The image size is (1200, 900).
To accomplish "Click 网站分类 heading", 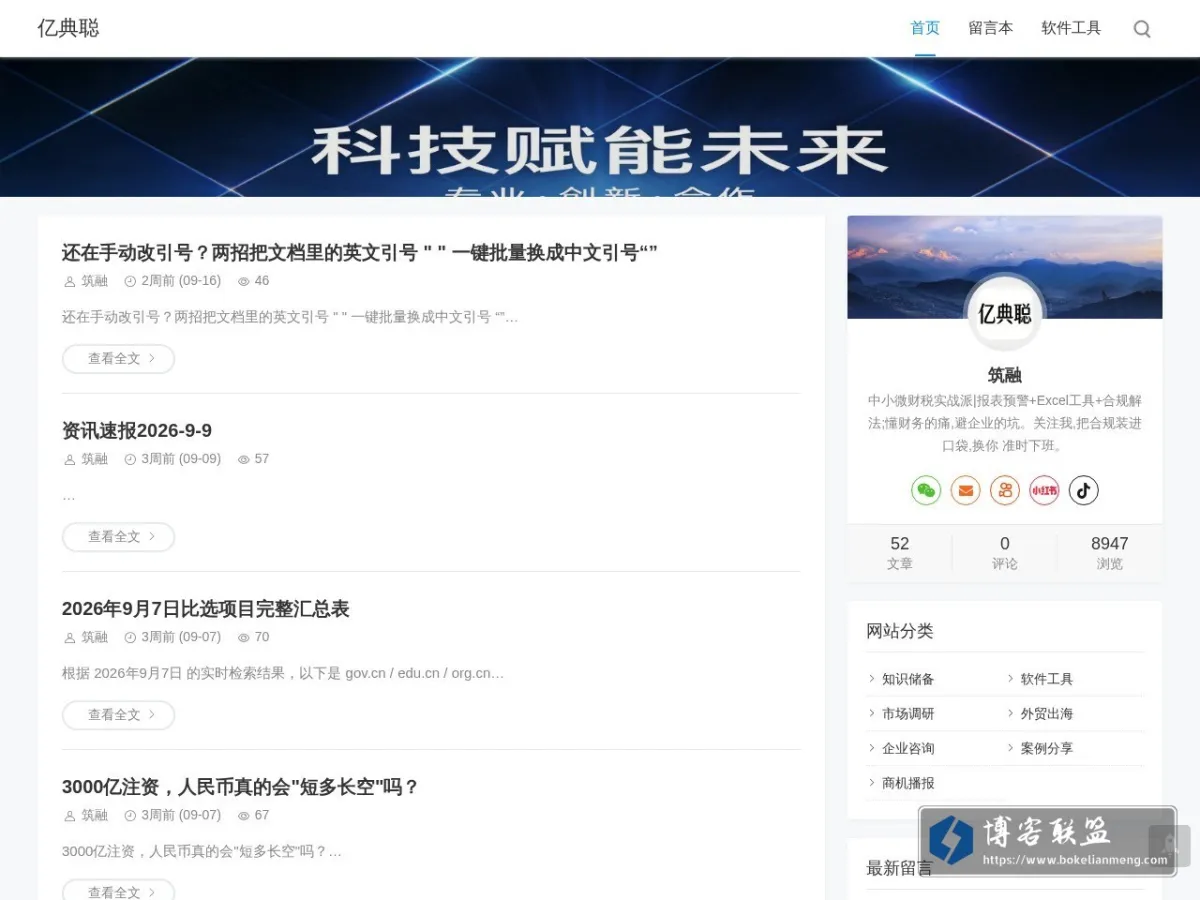I will click(900, 631).
